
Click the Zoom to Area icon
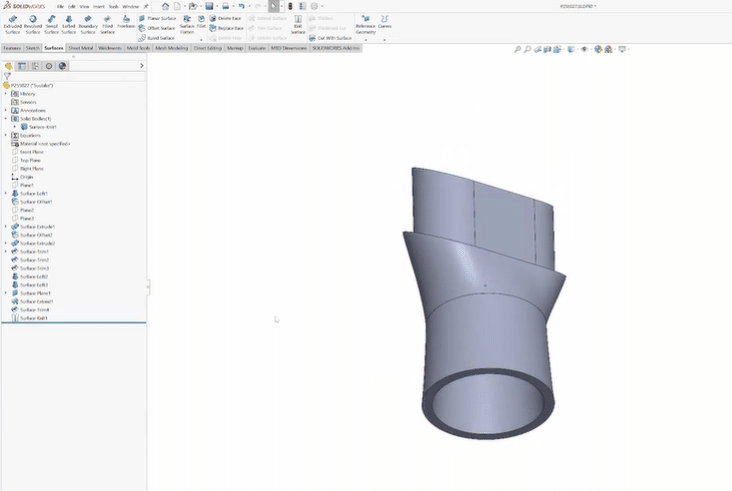[x=528, y=49]
